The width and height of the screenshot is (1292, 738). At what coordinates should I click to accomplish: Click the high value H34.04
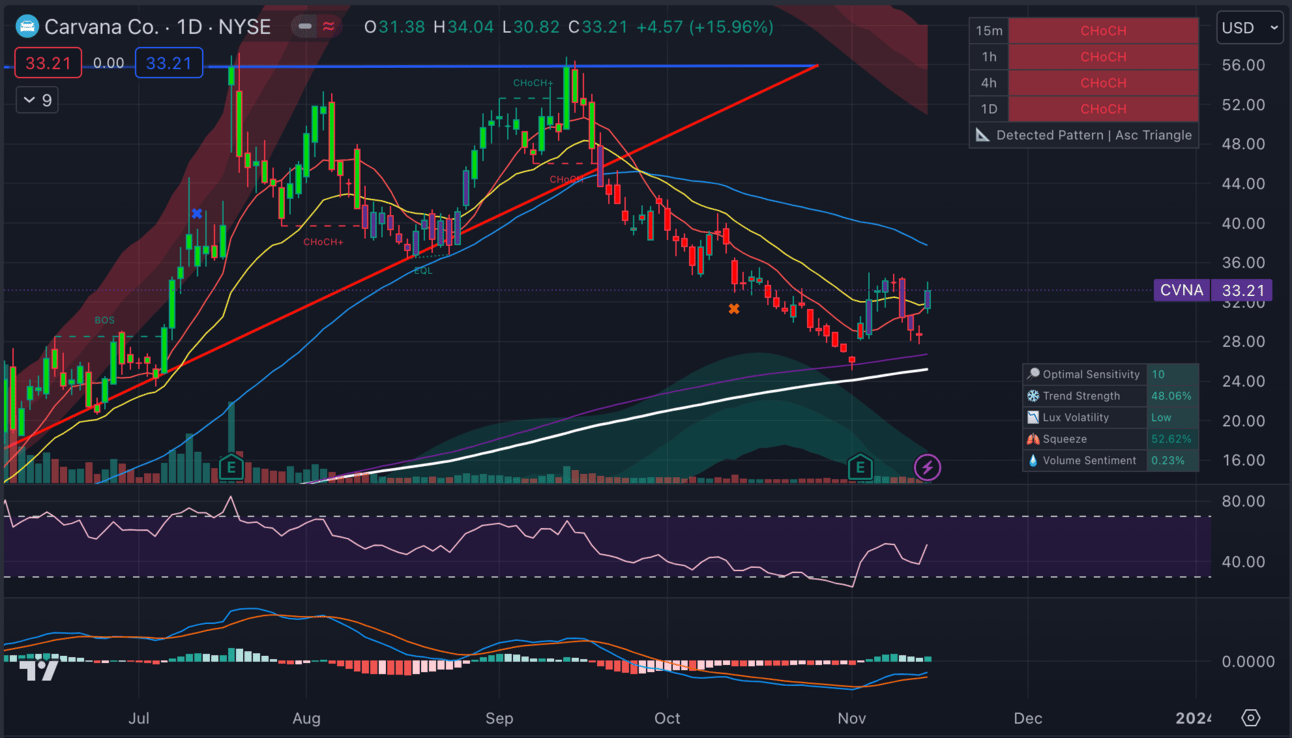(x=464, y=27)
